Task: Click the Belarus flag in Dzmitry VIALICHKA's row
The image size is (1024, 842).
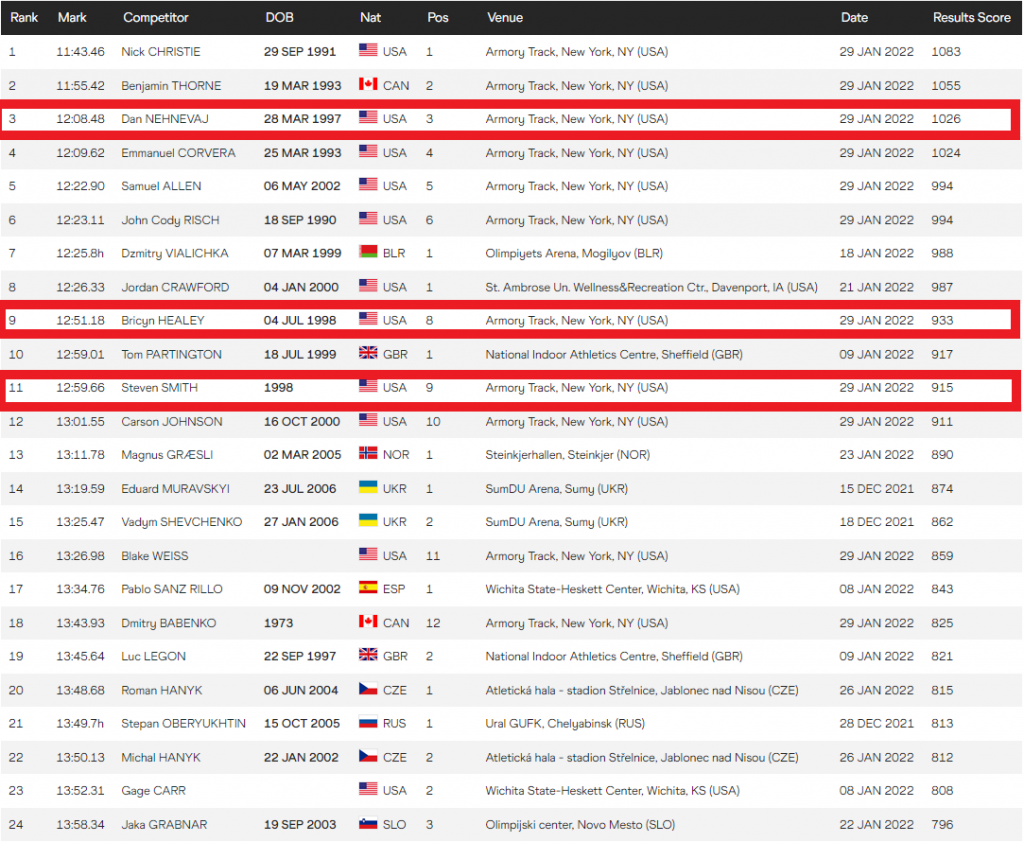Action: point(368,252)
